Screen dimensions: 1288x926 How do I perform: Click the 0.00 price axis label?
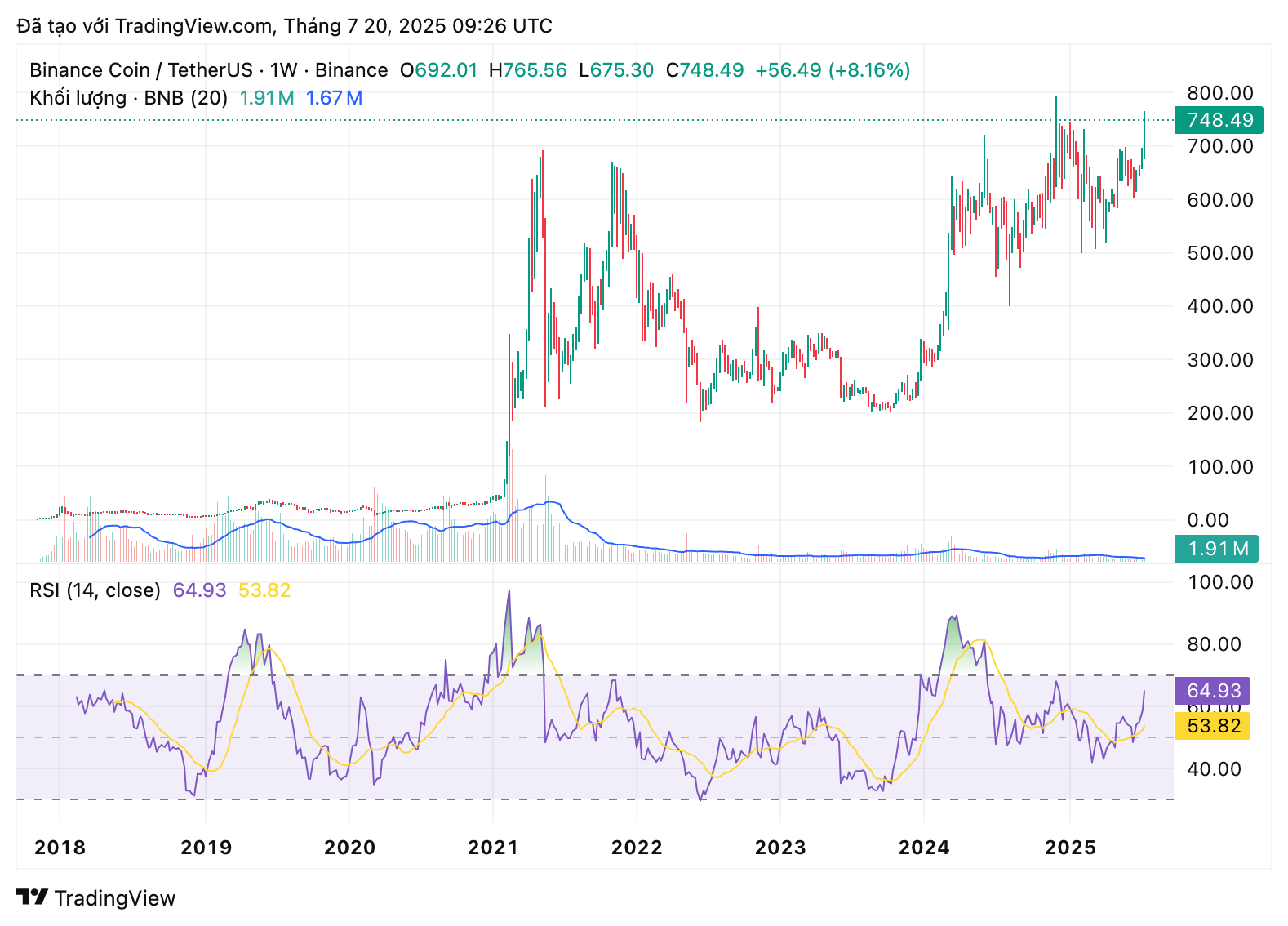1208,520
